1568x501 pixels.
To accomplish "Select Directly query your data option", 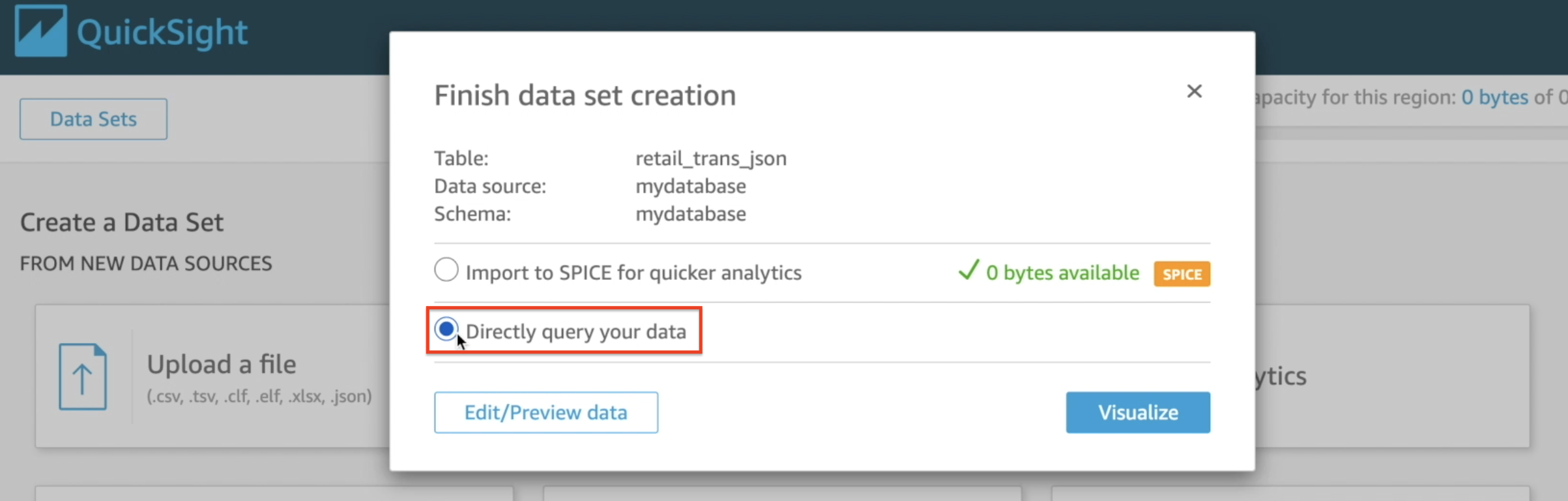I will coord(446,329).
